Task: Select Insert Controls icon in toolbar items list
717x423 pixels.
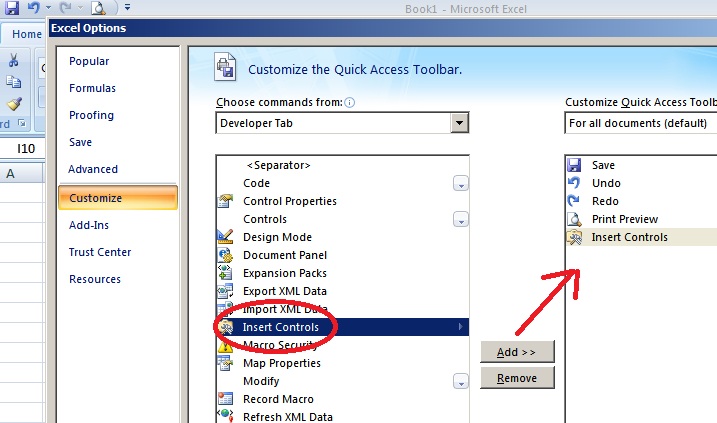Action: (574, 237)
